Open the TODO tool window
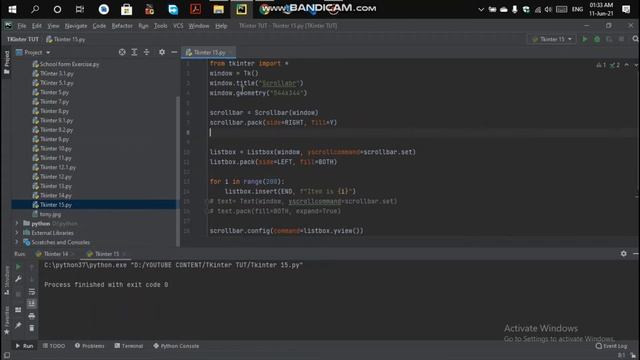The image size is (640, 360). coord(54,346)
